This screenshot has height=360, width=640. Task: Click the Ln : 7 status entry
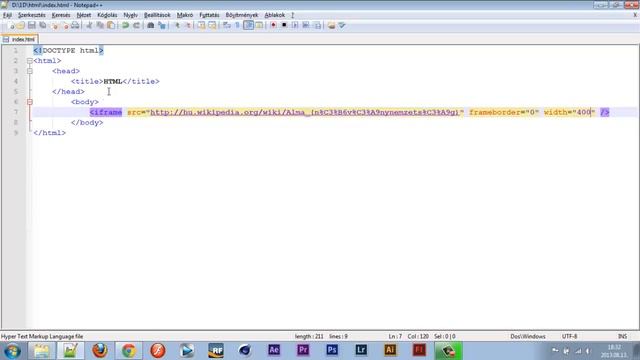click(395, 336)
